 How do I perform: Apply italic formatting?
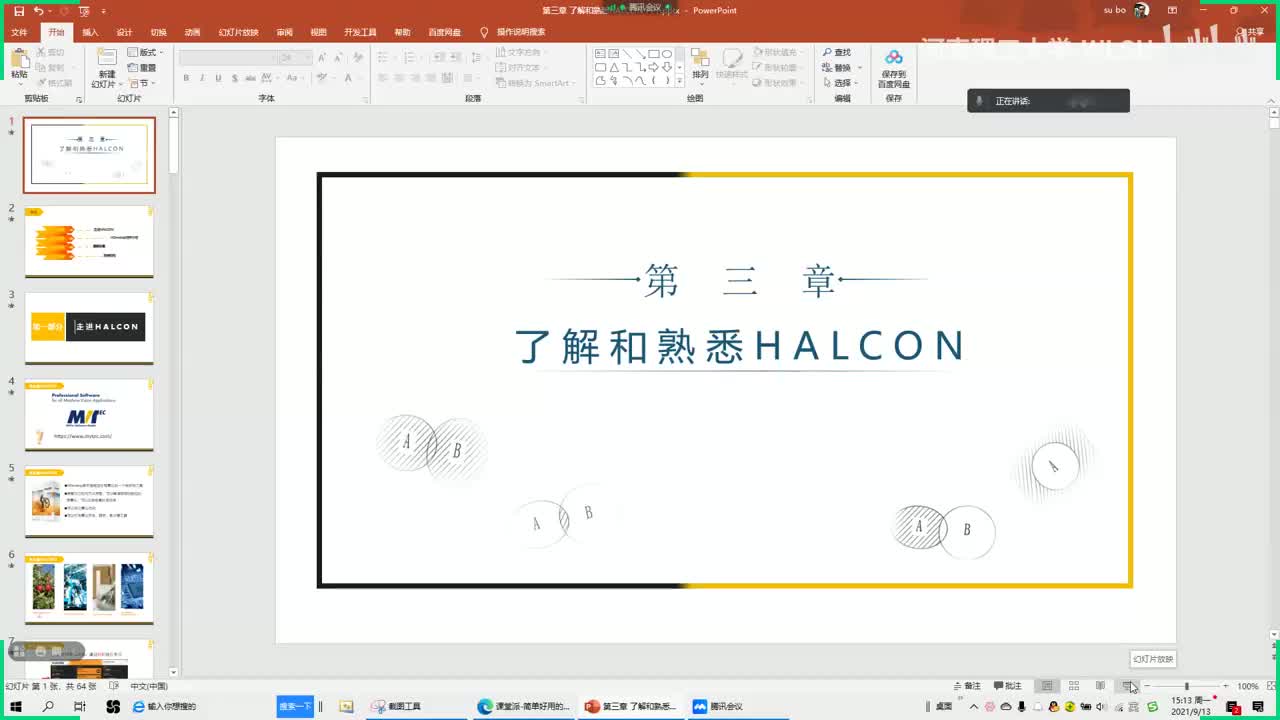(x=201, y=78)
